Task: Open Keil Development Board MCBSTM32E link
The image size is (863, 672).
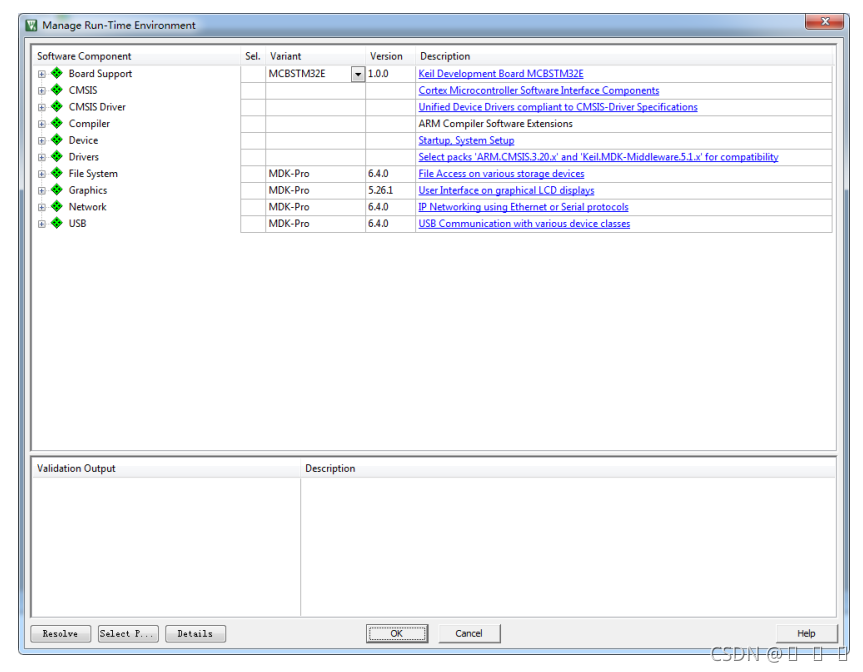Action: tap(500, 74)
